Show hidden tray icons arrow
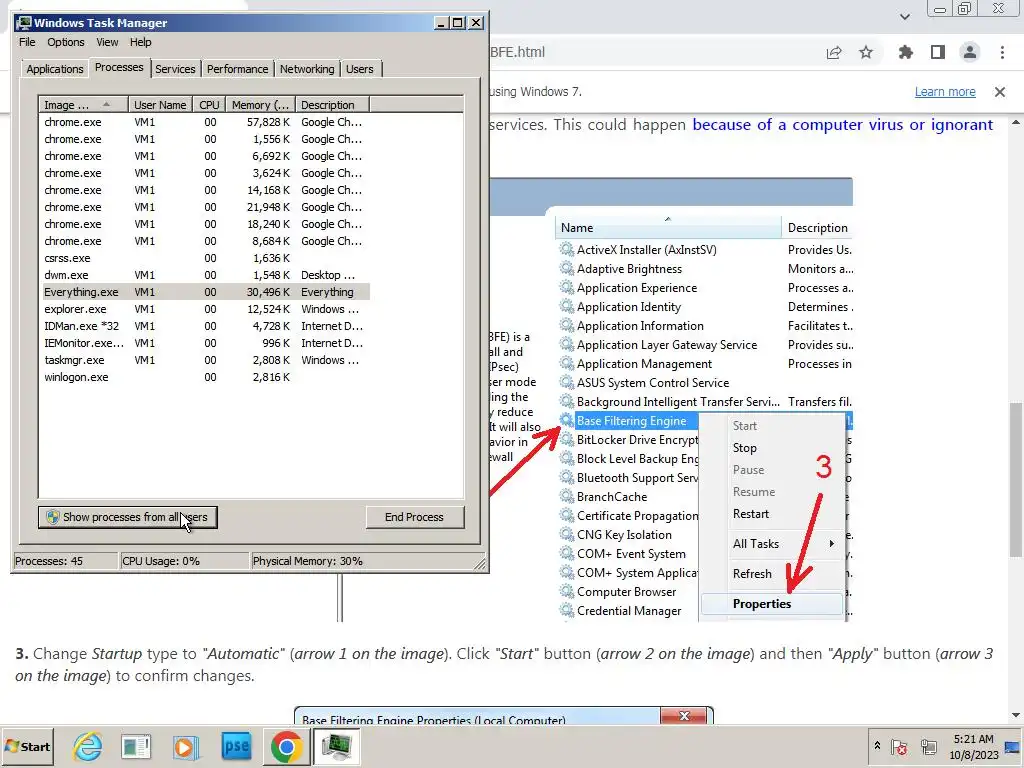The image size is (1024, 768). 877,746
